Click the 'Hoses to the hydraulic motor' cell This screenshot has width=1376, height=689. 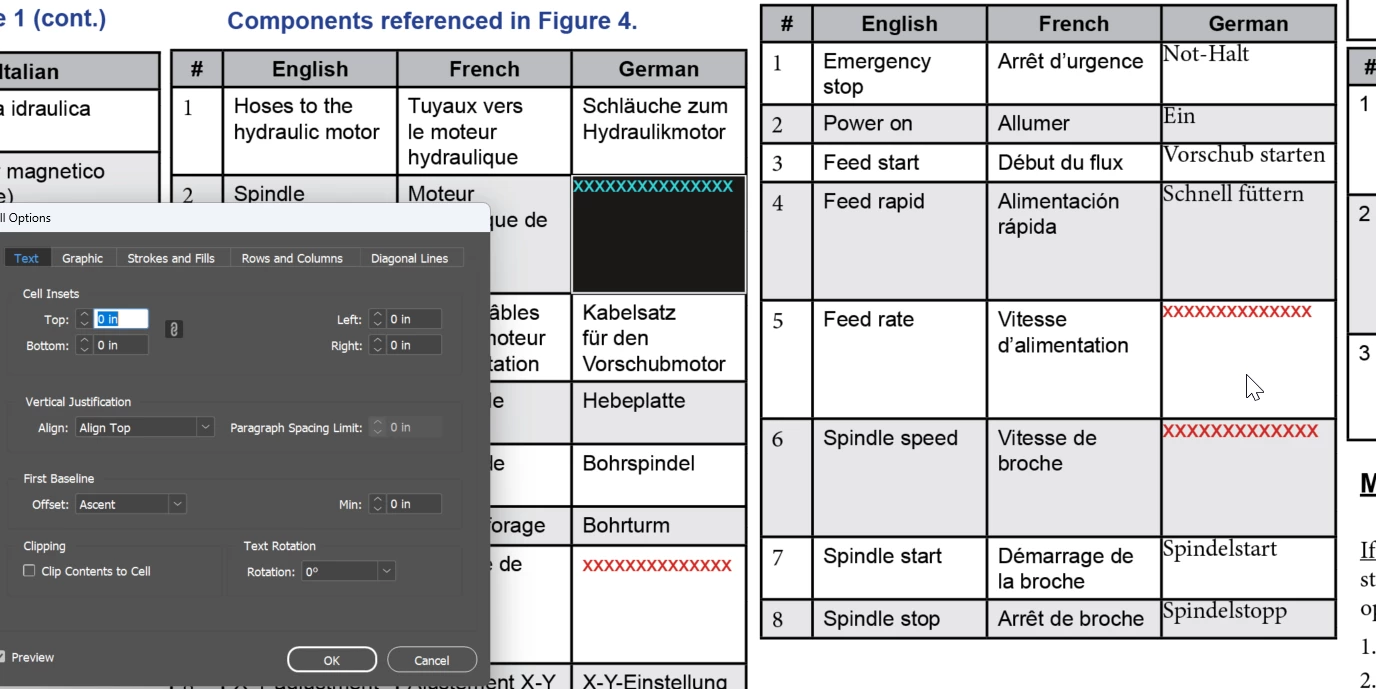(x=310, y=131)
